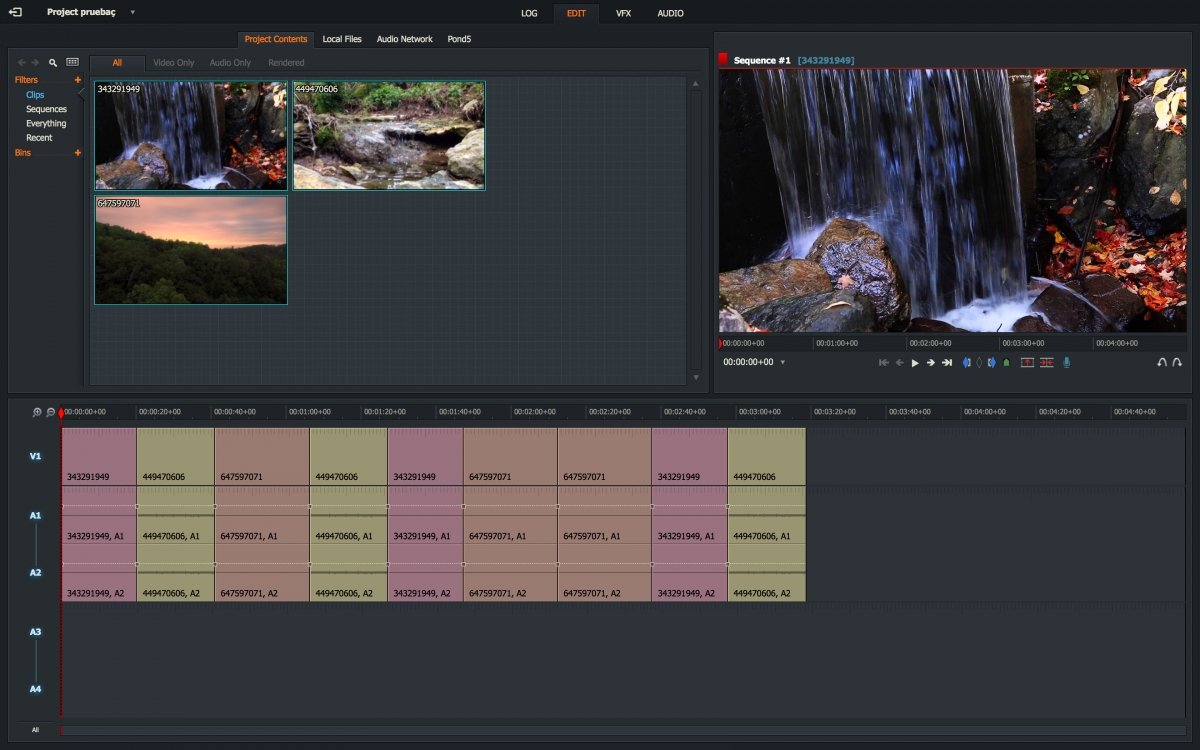Open the Project pruebaç dropdown menu
Screen dimensions: 1200x750
[x=133, y=13]
